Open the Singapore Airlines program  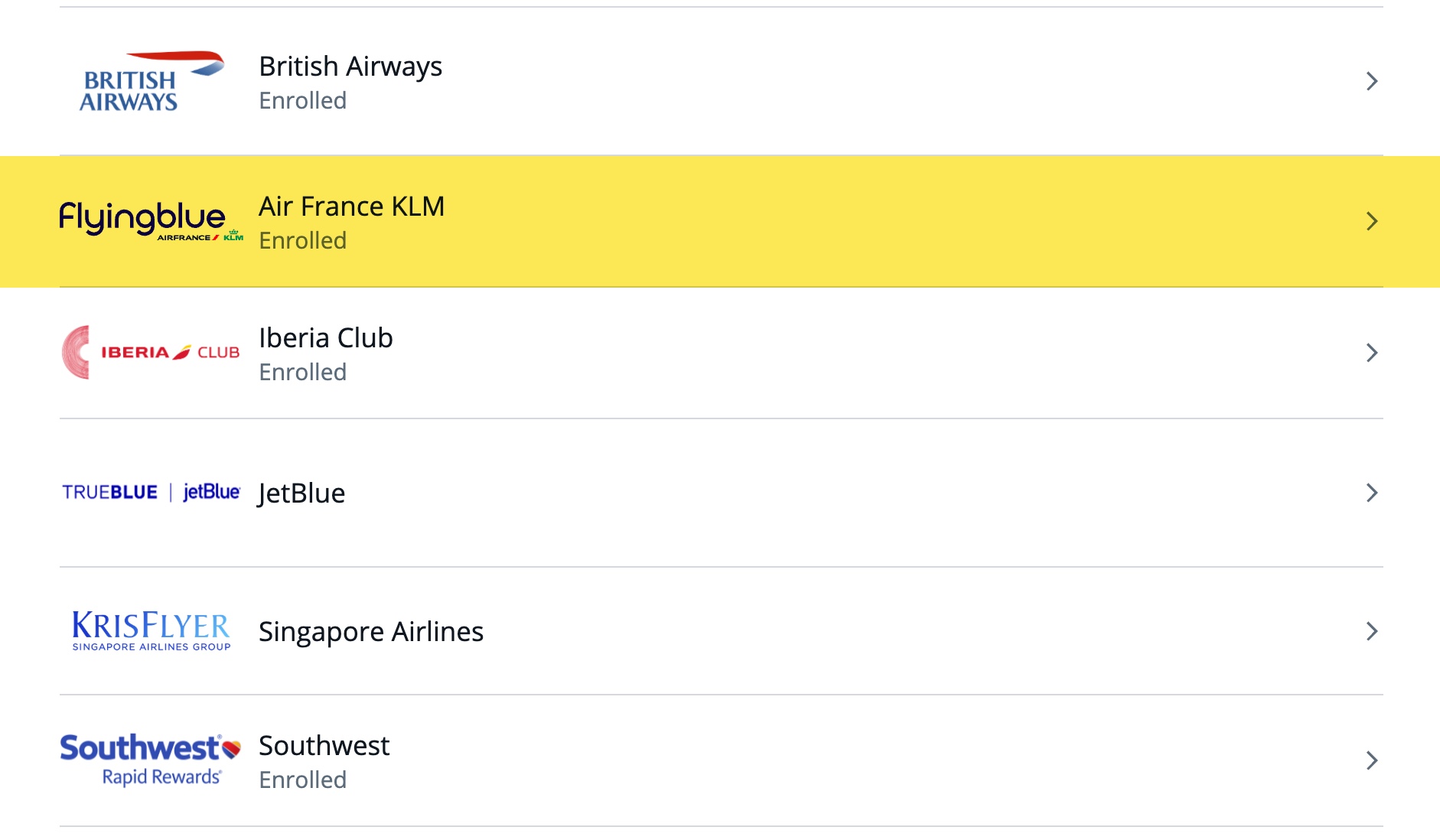371,631
